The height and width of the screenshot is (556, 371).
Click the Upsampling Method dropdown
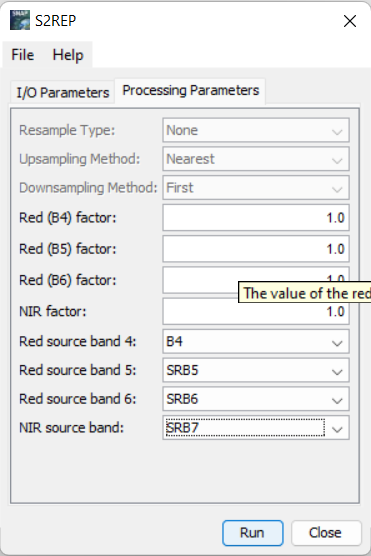click(x=256, y=159)
